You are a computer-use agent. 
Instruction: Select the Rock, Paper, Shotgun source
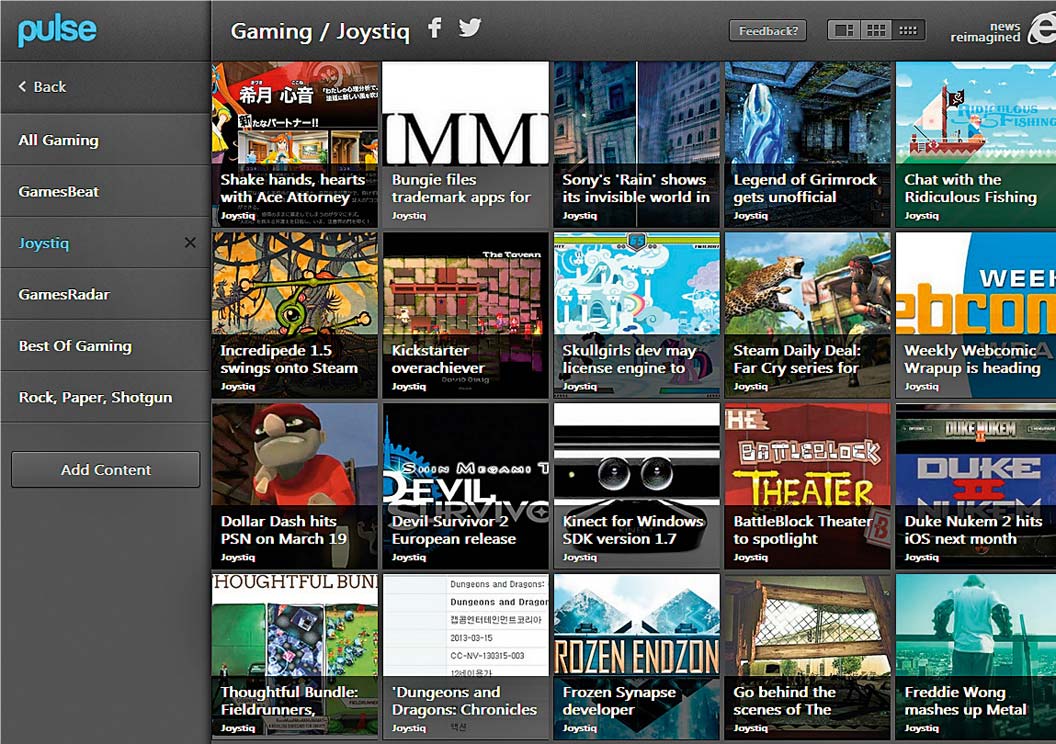(105, 397)
